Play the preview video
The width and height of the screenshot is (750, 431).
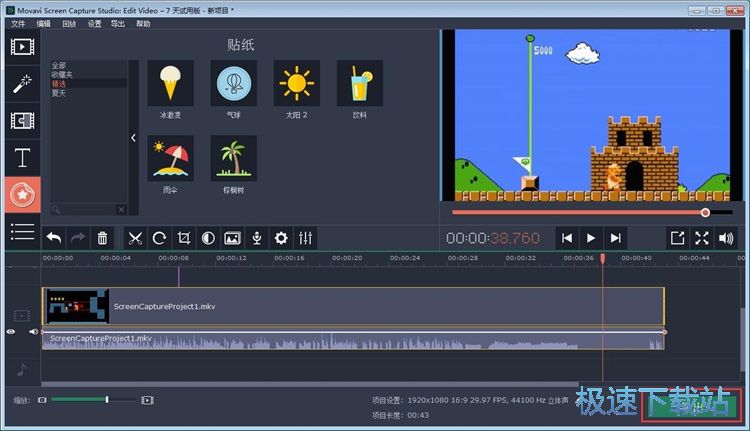point(591,238)
